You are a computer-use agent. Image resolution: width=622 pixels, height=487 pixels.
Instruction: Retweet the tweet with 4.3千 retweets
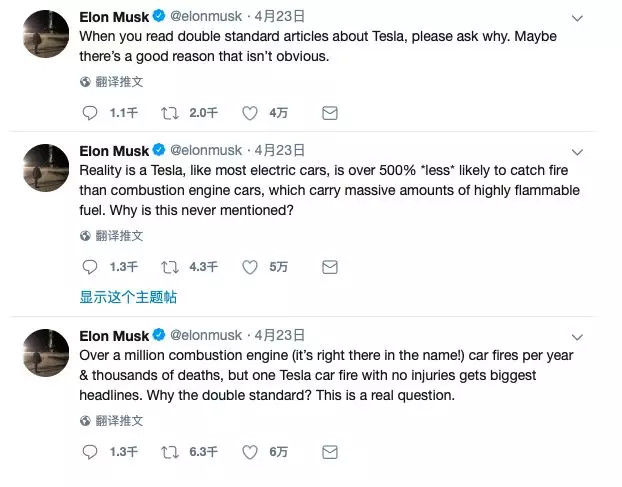169,267
